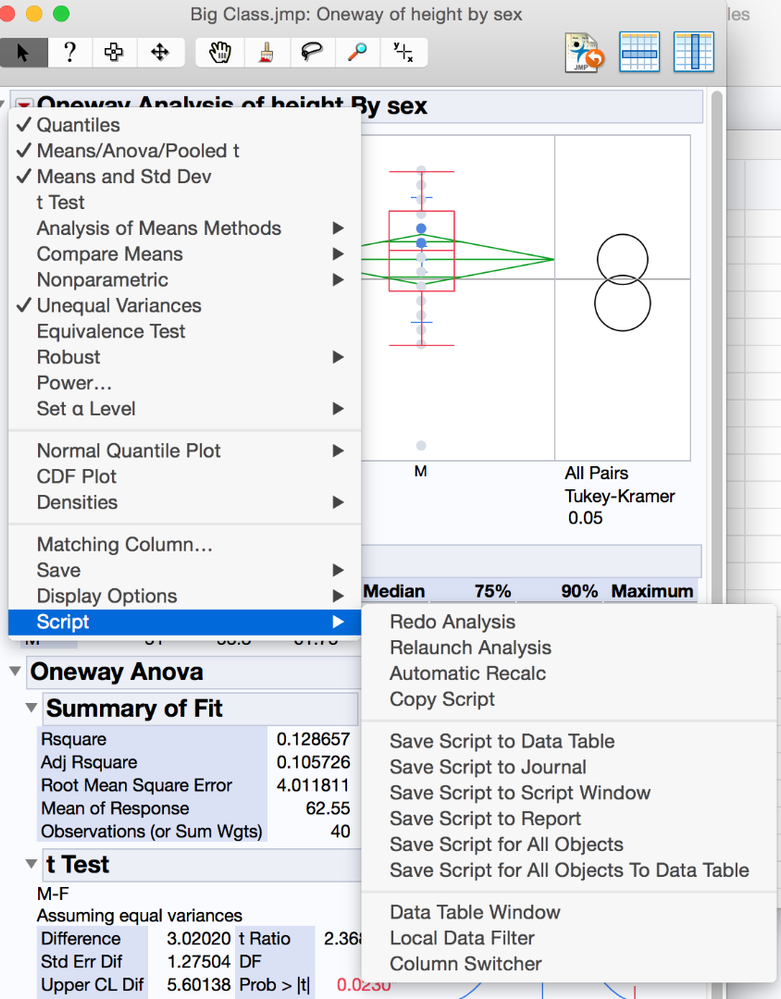The height and width of the screenshot is (999, 781).
Task: Toggle the Quantiles option
Action: [x=185, y=125]
